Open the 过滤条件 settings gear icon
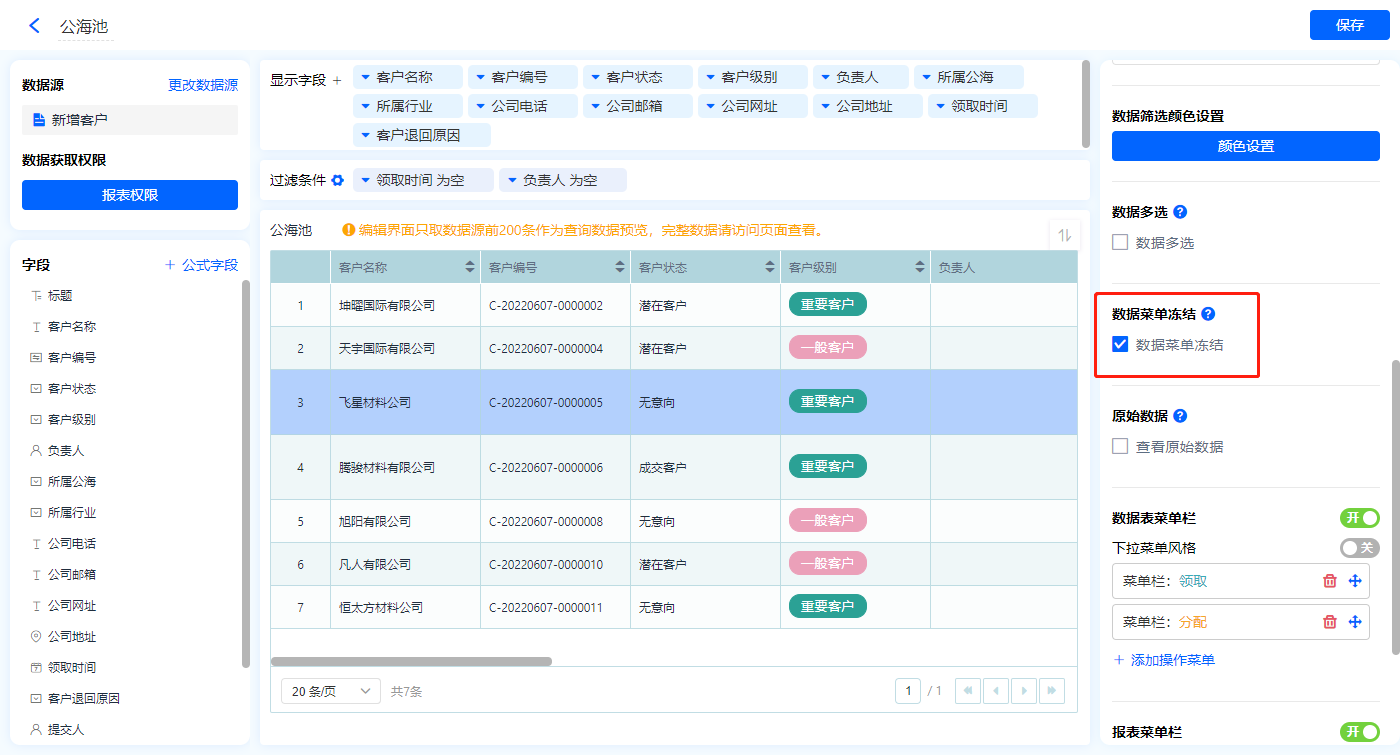 click(x=338, y=180)
